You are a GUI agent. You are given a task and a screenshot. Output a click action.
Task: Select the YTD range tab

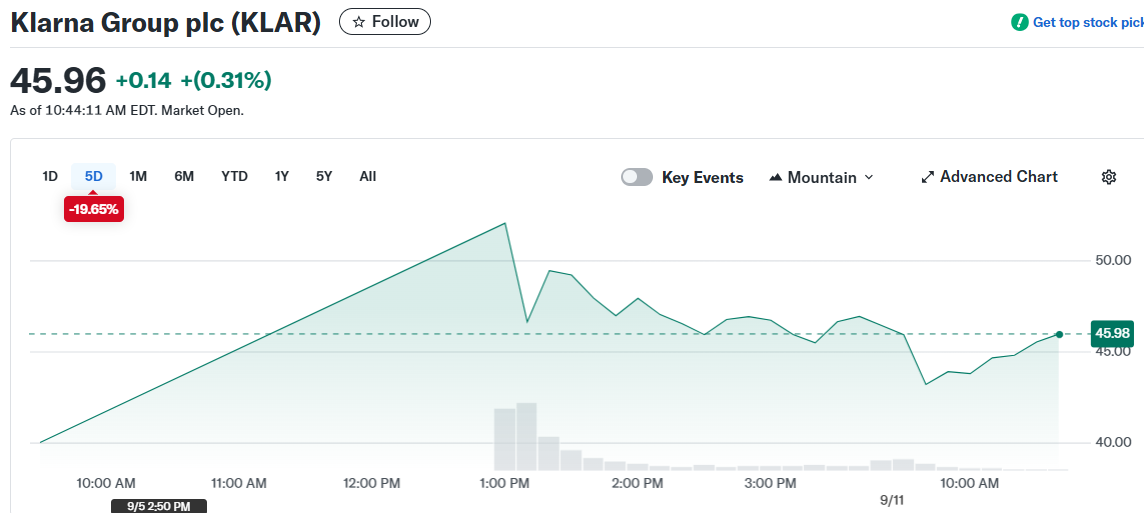click(x=234, y=176)
